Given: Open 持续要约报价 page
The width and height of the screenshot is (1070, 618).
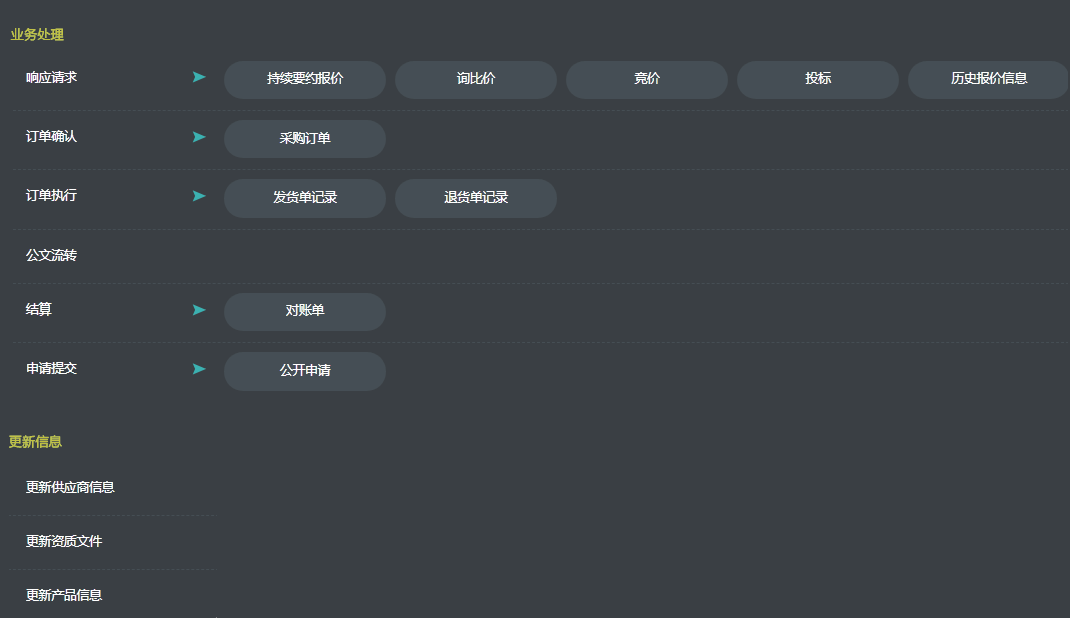Looking at the screenshot, I should (305, 79).
